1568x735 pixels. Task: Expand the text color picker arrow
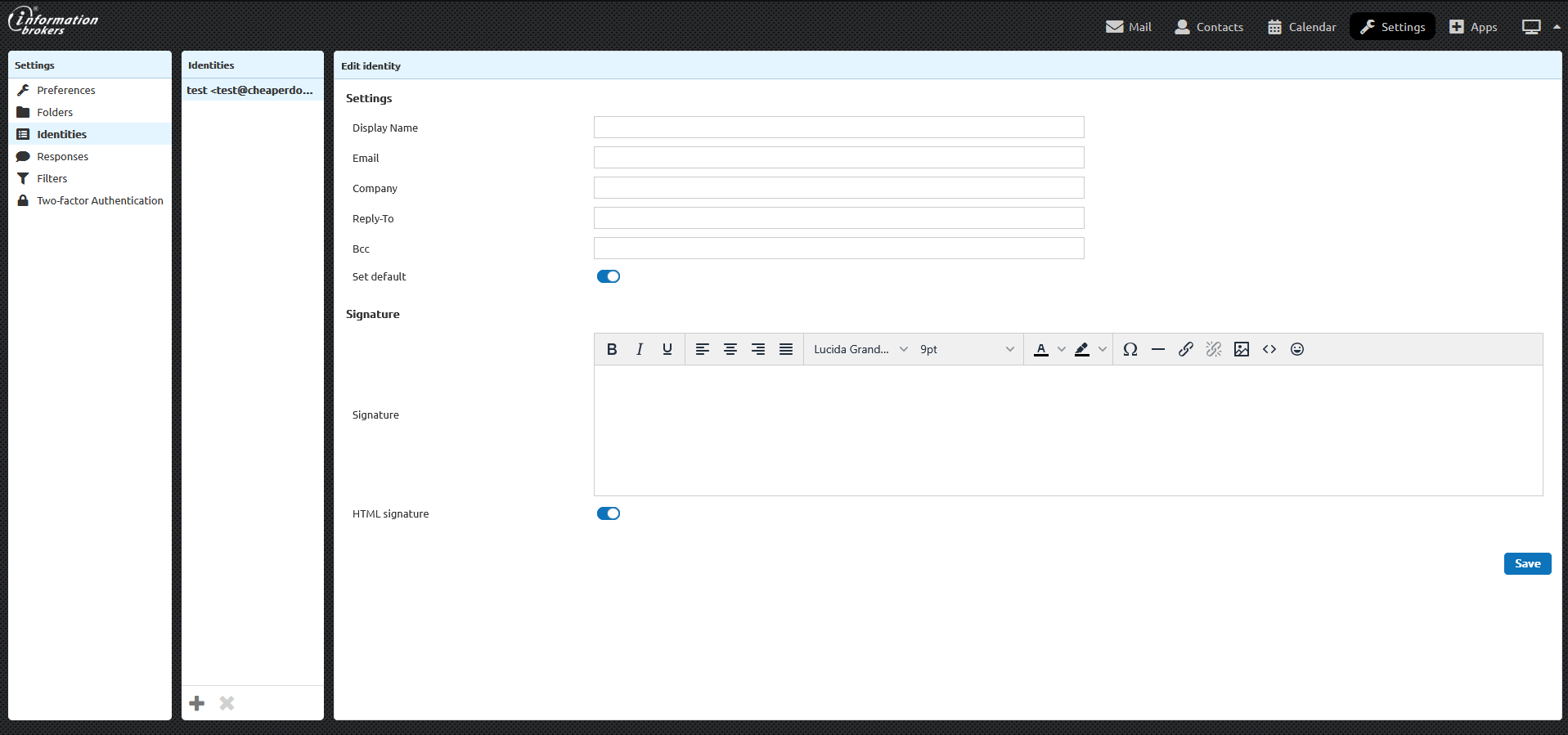[1062, 349]
